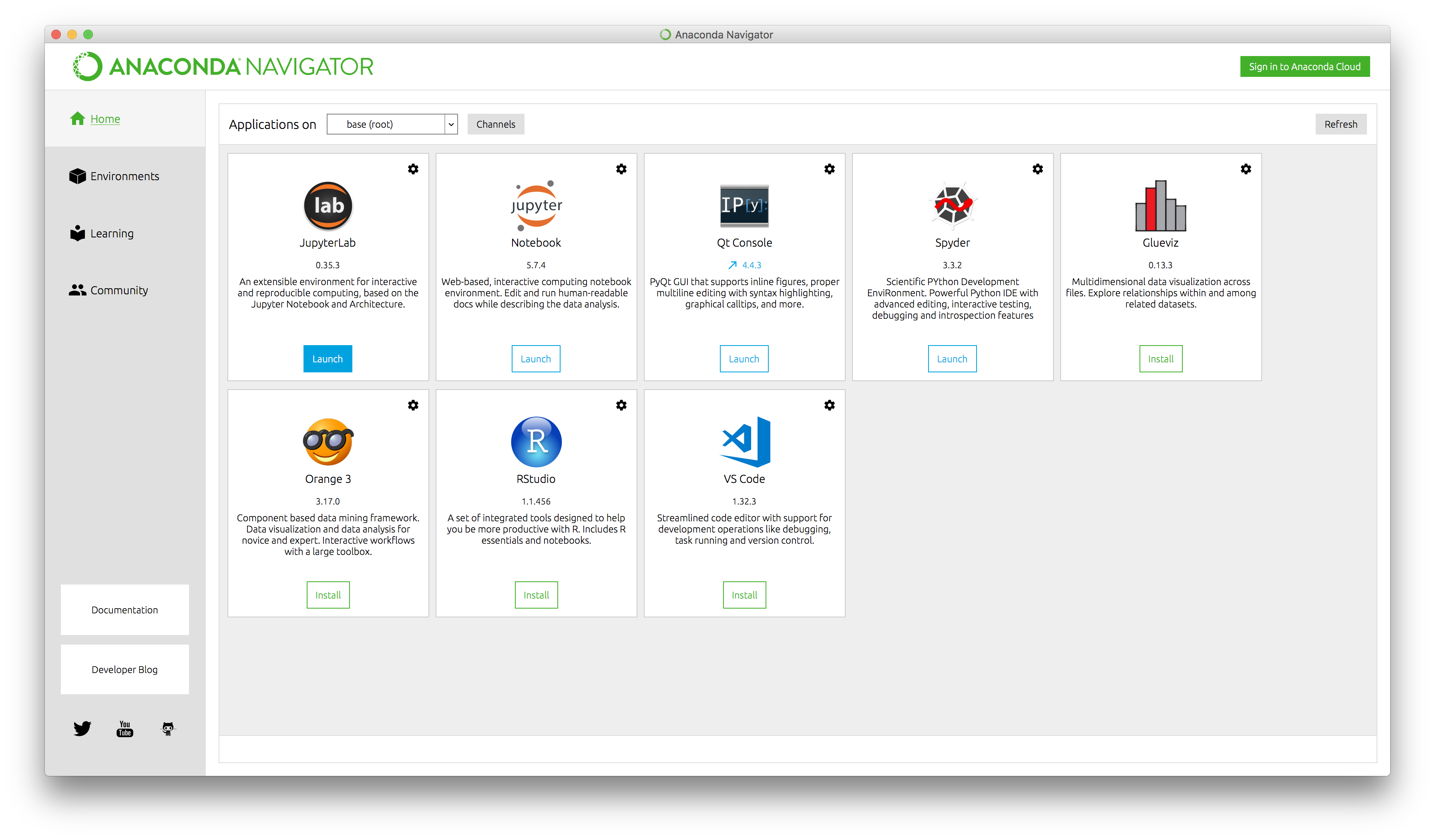Click Orange 3 version 3.17.0 text
The image size is (1435, 840).
pos(328,502)
